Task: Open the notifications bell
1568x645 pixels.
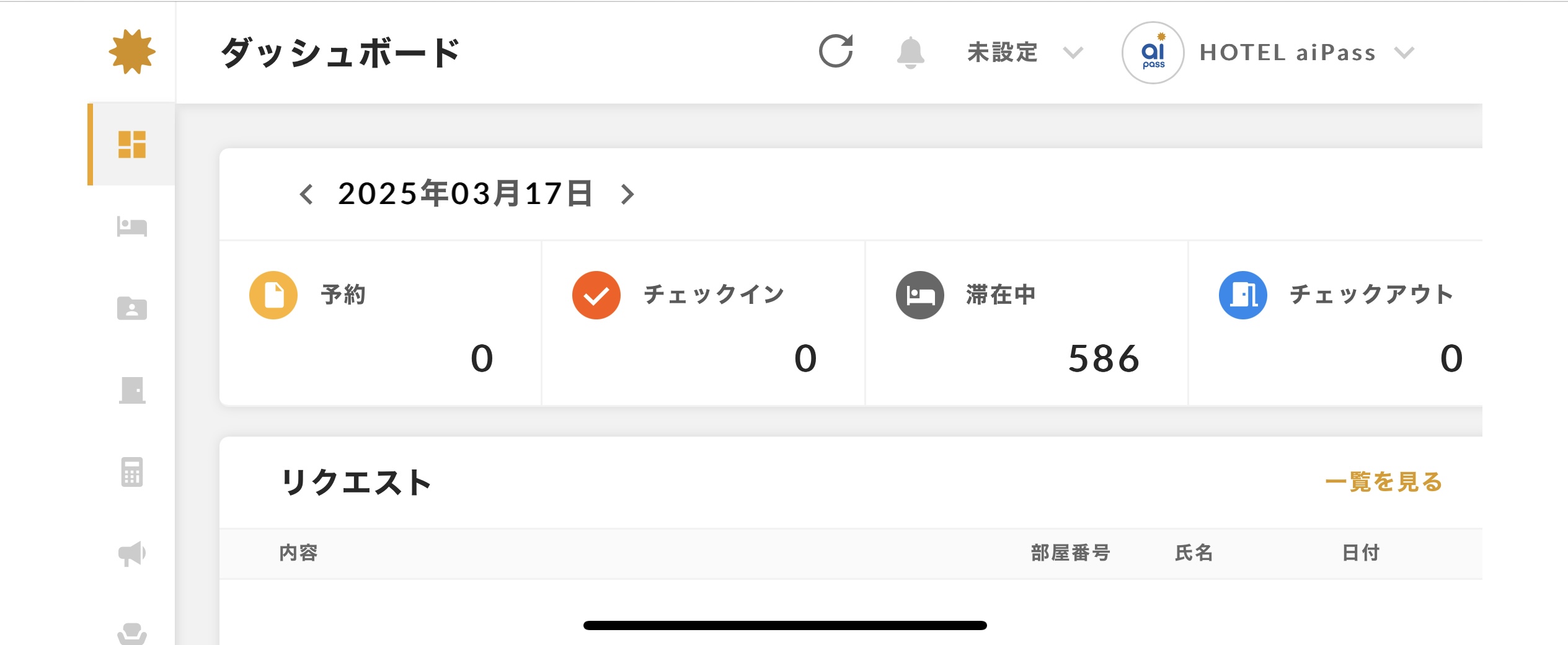Action: click(x=910, y=52)
